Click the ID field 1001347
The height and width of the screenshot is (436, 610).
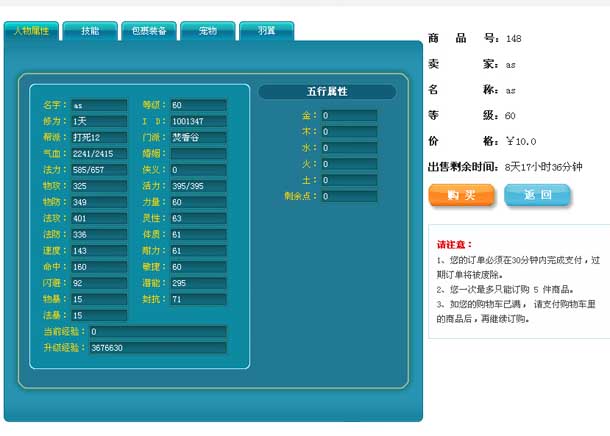pyautogui.click(x=198, y=121)
